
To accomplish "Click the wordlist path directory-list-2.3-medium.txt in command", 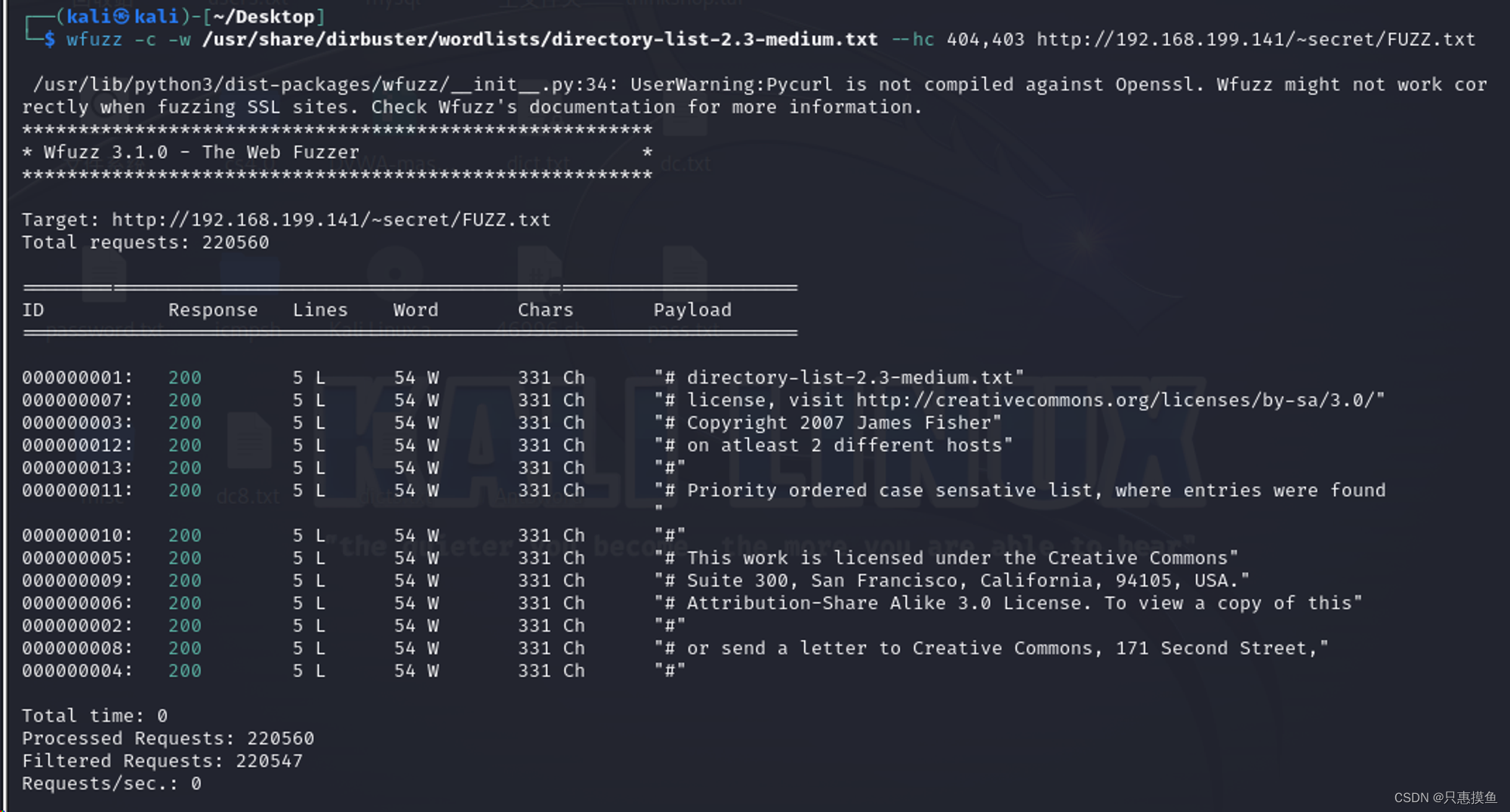I will pos(540,39).
